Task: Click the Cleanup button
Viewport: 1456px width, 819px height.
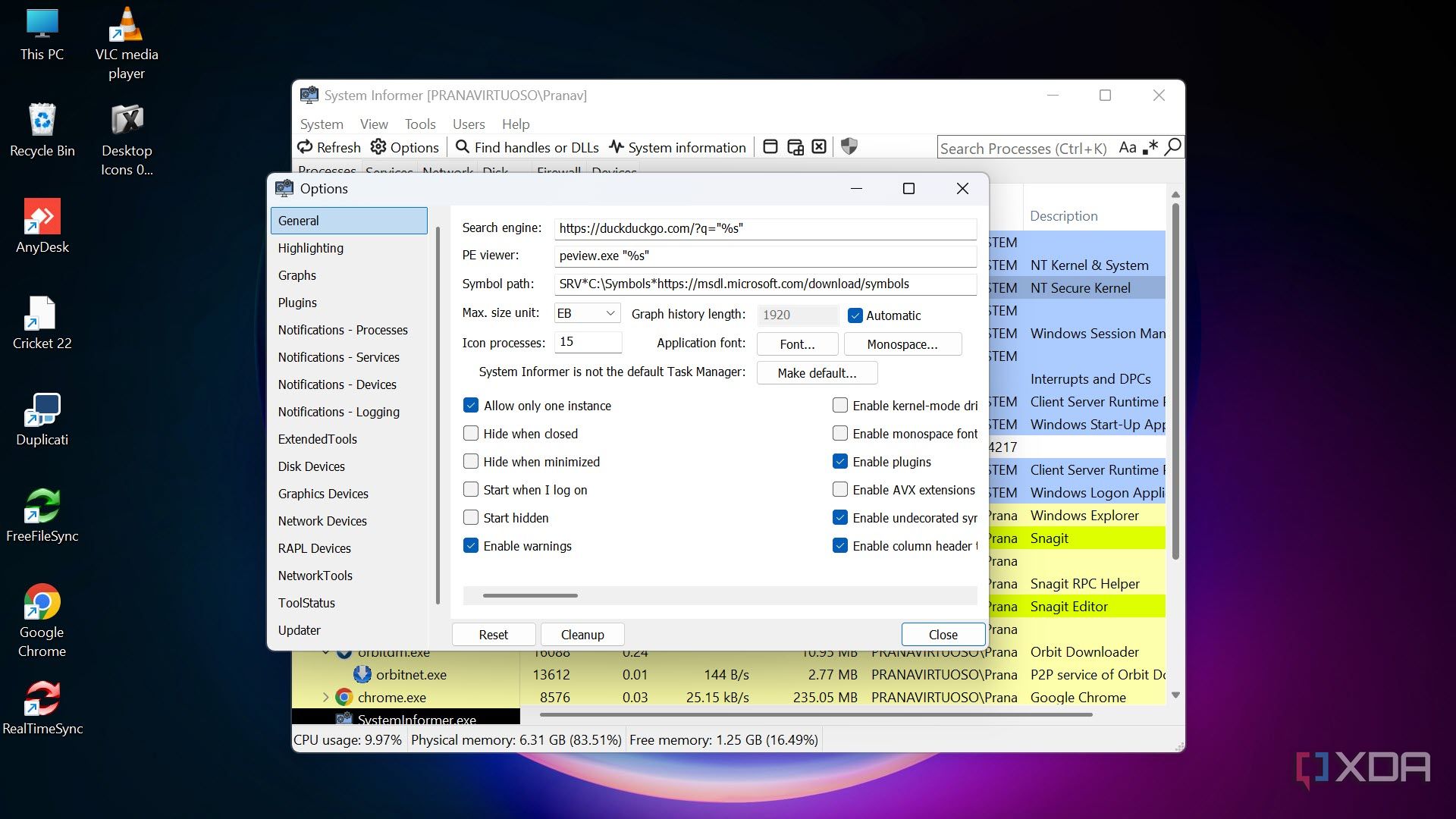Action: pyautogui.click(x=582, y=635)
